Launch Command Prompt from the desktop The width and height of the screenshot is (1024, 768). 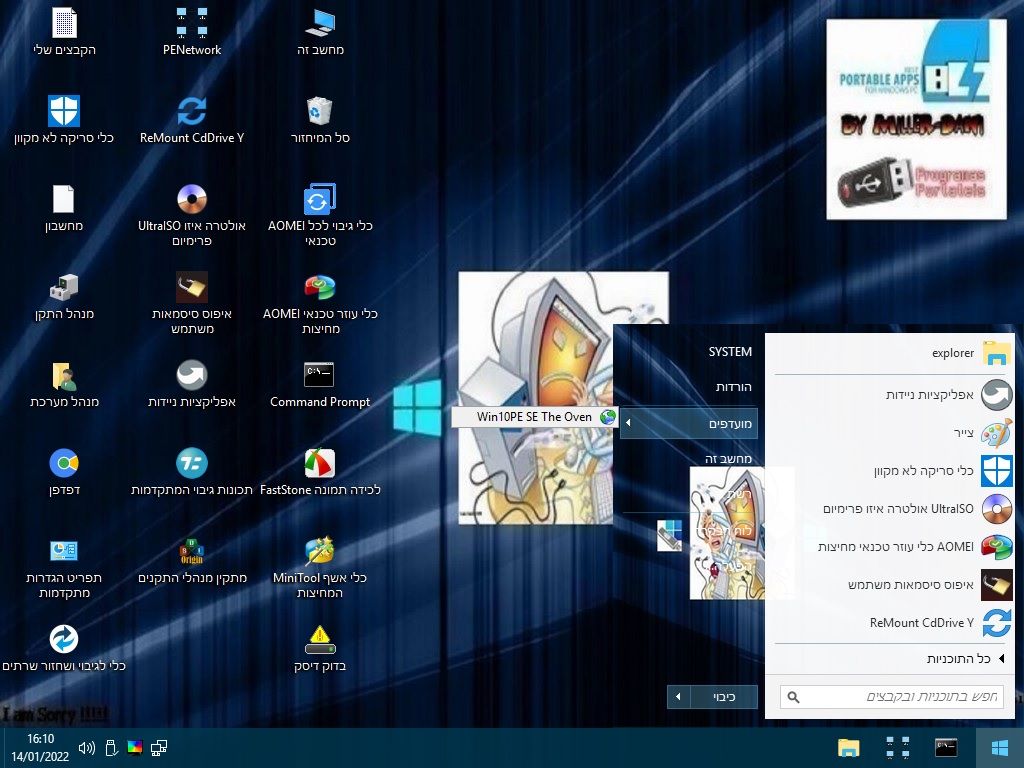pyautogui.click(x=320, y=385)
